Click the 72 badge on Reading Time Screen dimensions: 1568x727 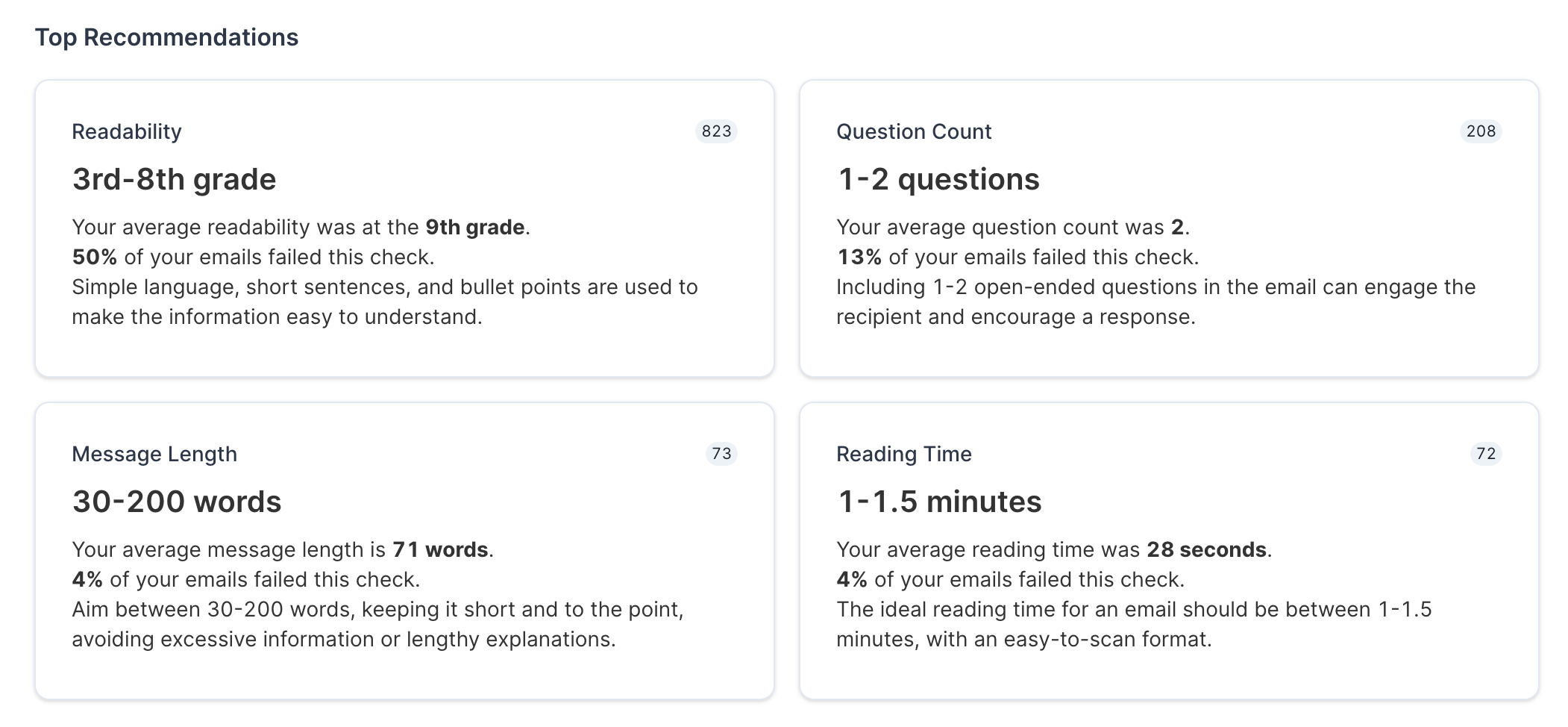[x=1486, y=454]
